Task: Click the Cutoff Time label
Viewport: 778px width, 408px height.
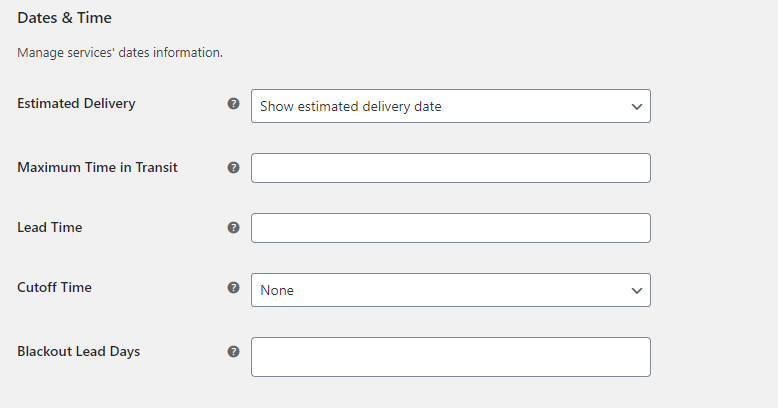Action: pos(55,287)
